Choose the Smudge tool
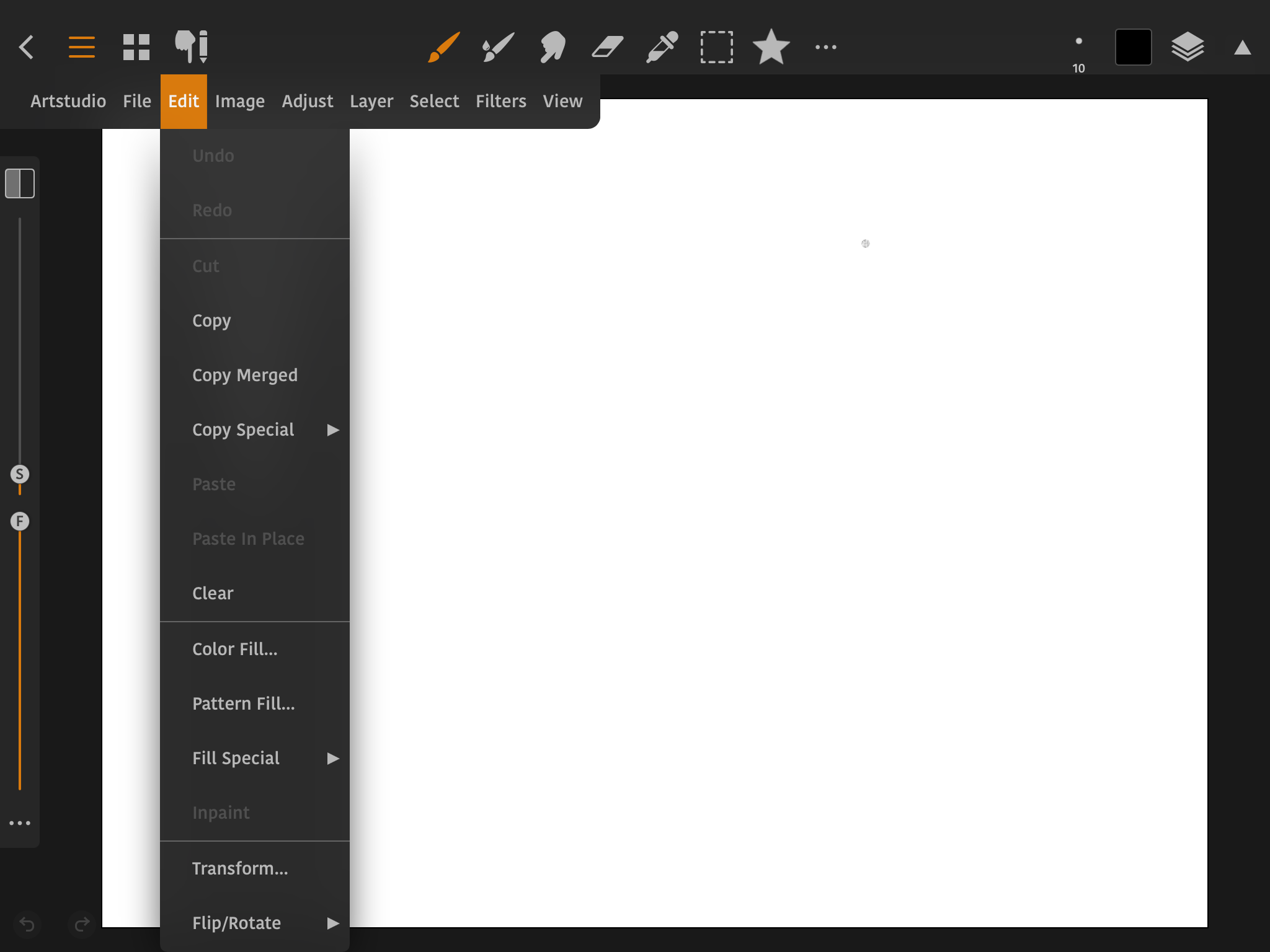 tap(553, 47)
